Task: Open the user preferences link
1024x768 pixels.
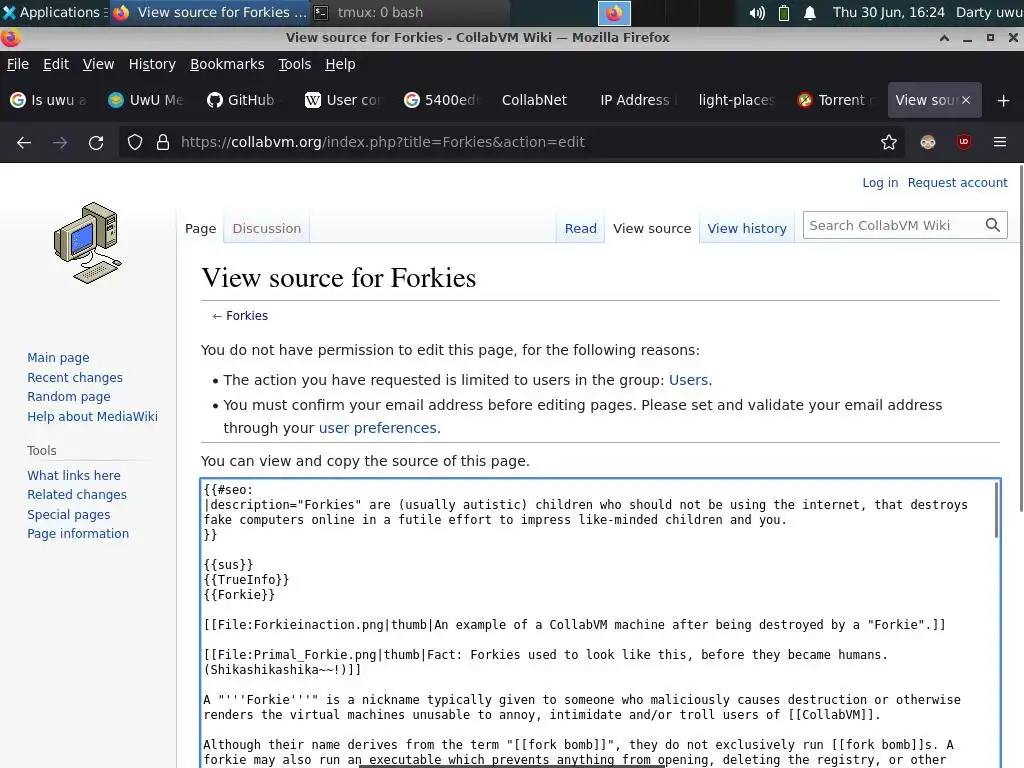Action: 377,428
